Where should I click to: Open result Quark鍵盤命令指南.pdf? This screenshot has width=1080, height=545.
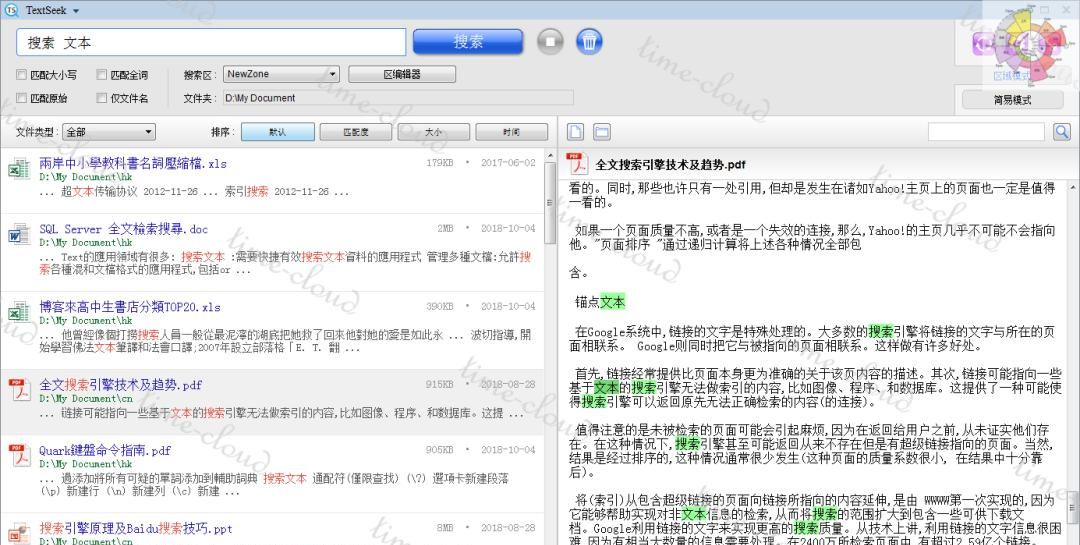[x=105, y=450]
